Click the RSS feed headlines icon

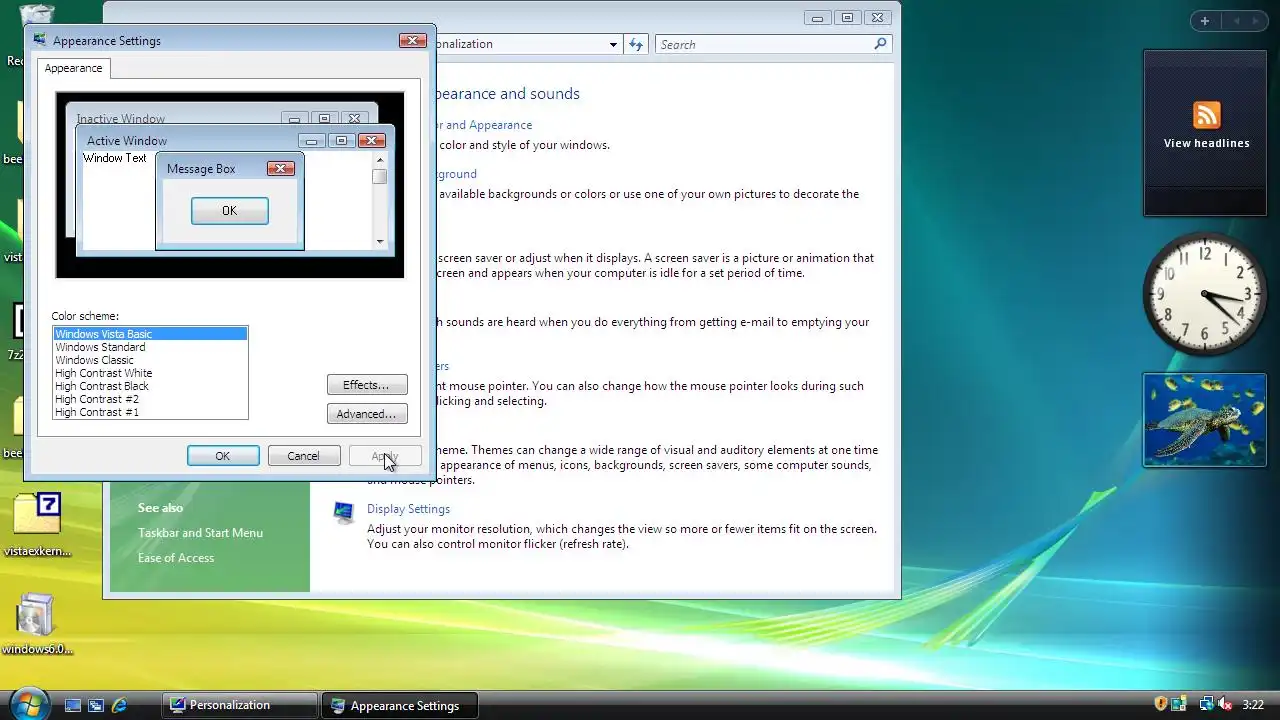point(1206,114)
